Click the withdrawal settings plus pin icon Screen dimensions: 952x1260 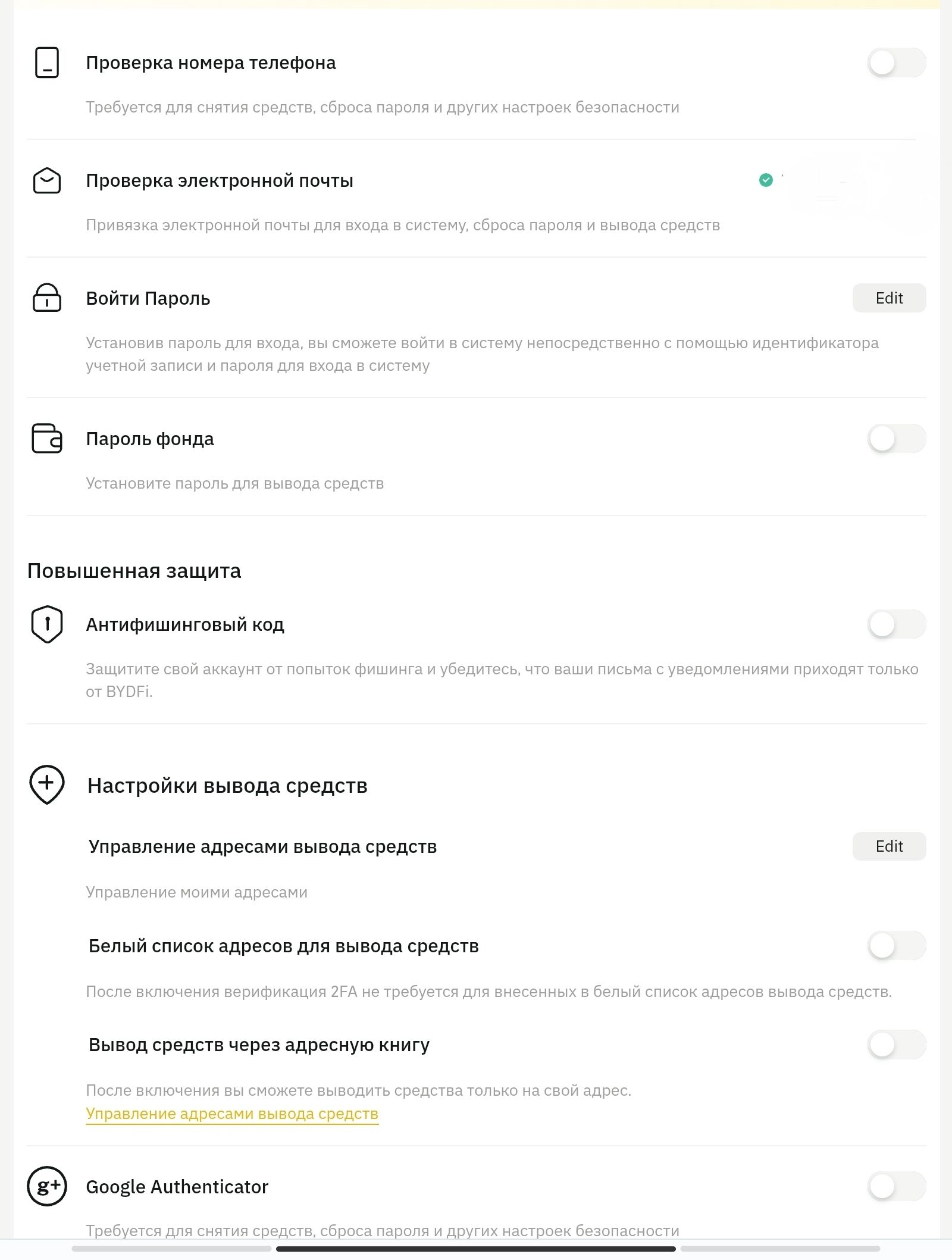point(46,784)
